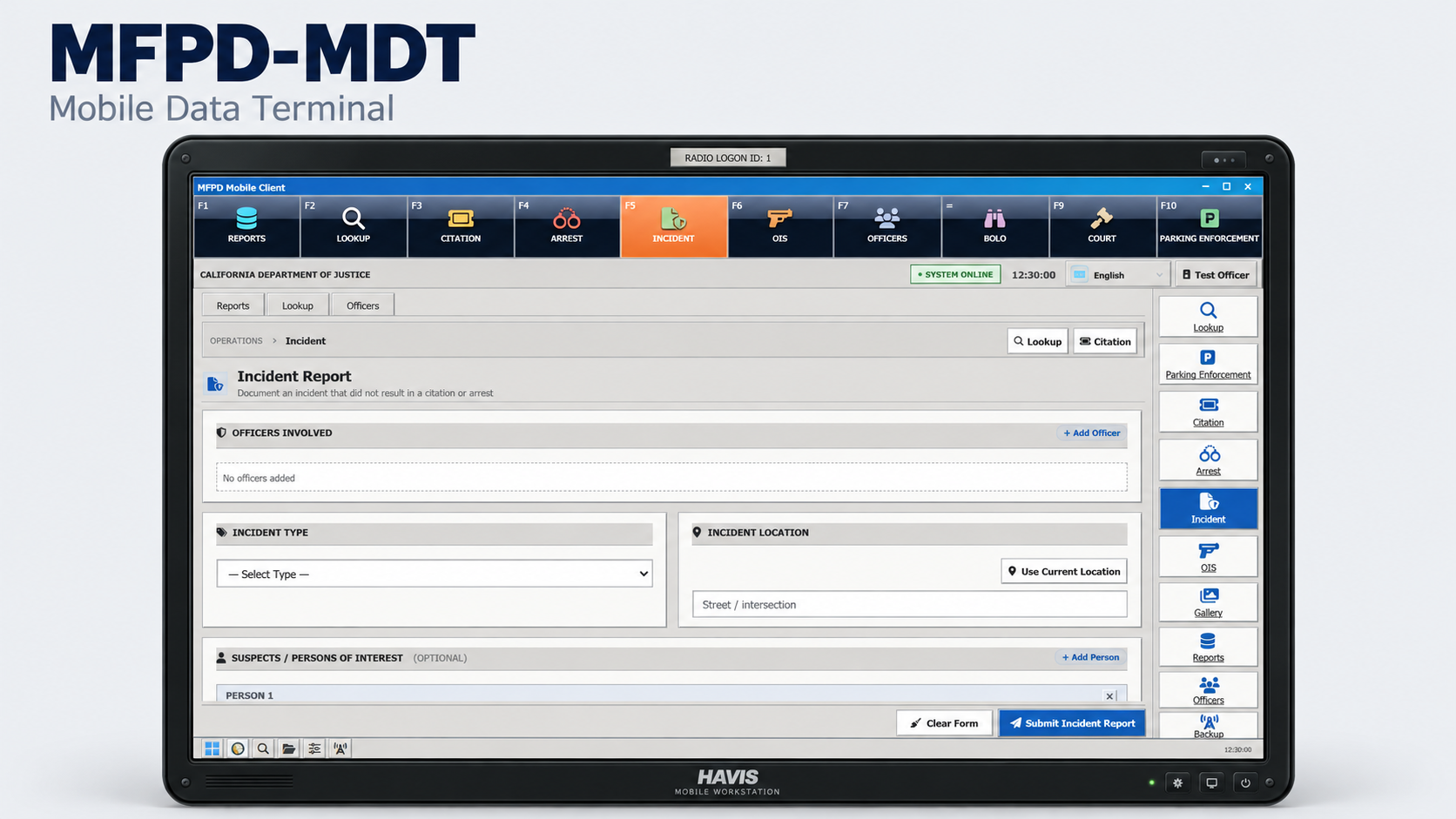This screenshot has width=1456, height=819.
Task: Open Parking Enforcement from F10 toolbar
Action: click(1209, 226)
